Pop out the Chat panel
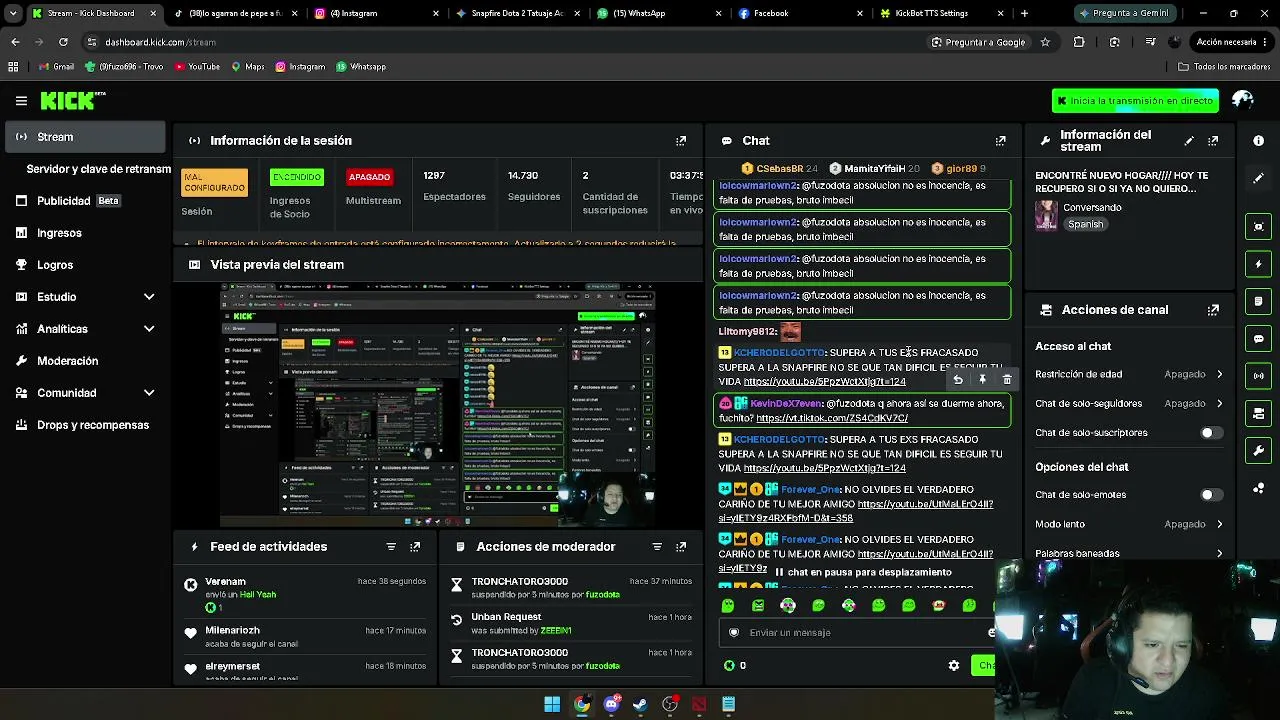1280x720 pixels. click(1000, 141)
